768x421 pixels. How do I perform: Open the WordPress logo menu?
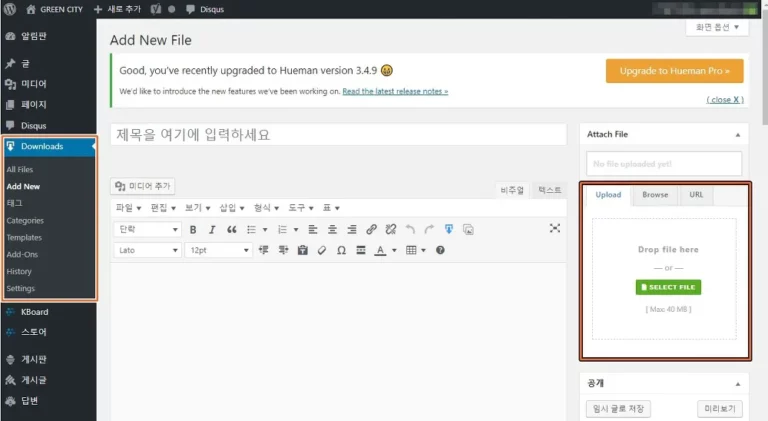[x=10, y=9]
